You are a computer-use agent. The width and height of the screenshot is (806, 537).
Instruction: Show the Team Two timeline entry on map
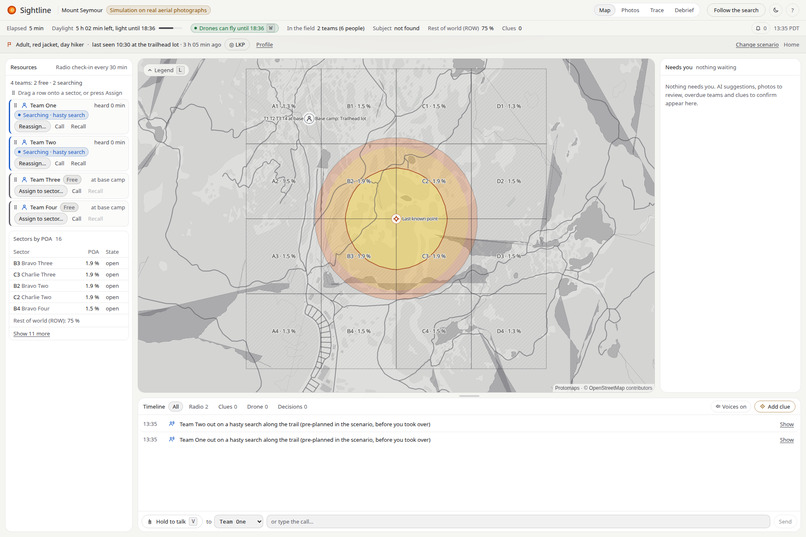click(x=786, y=424)
